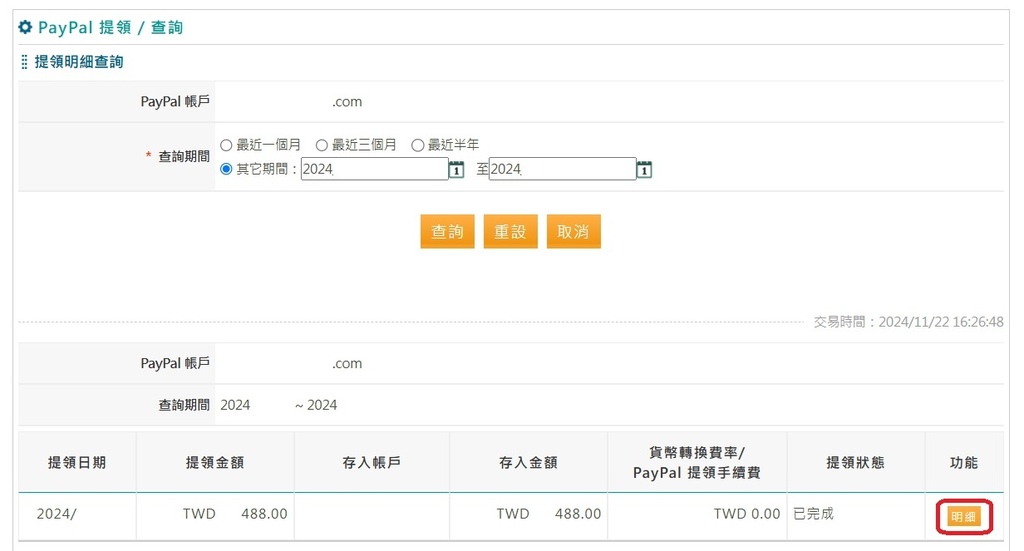Viewport: 1024px width, 551px height.
Task: Click the 提領金額 column header
Action: point(215,462)
